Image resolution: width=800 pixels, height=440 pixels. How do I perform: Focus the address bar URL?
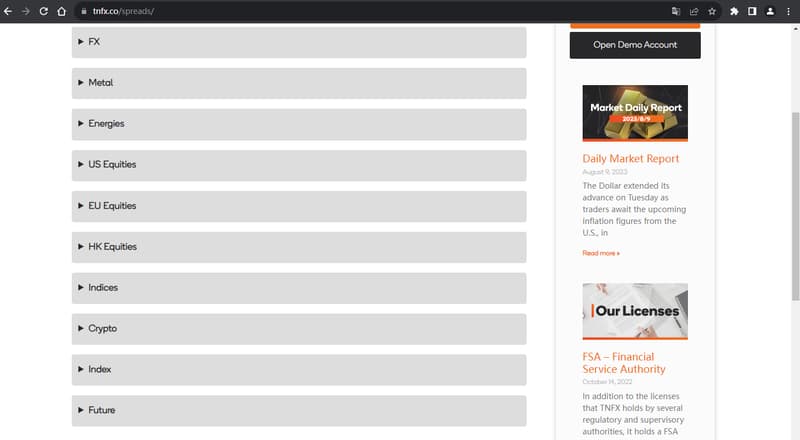[123, 11]
